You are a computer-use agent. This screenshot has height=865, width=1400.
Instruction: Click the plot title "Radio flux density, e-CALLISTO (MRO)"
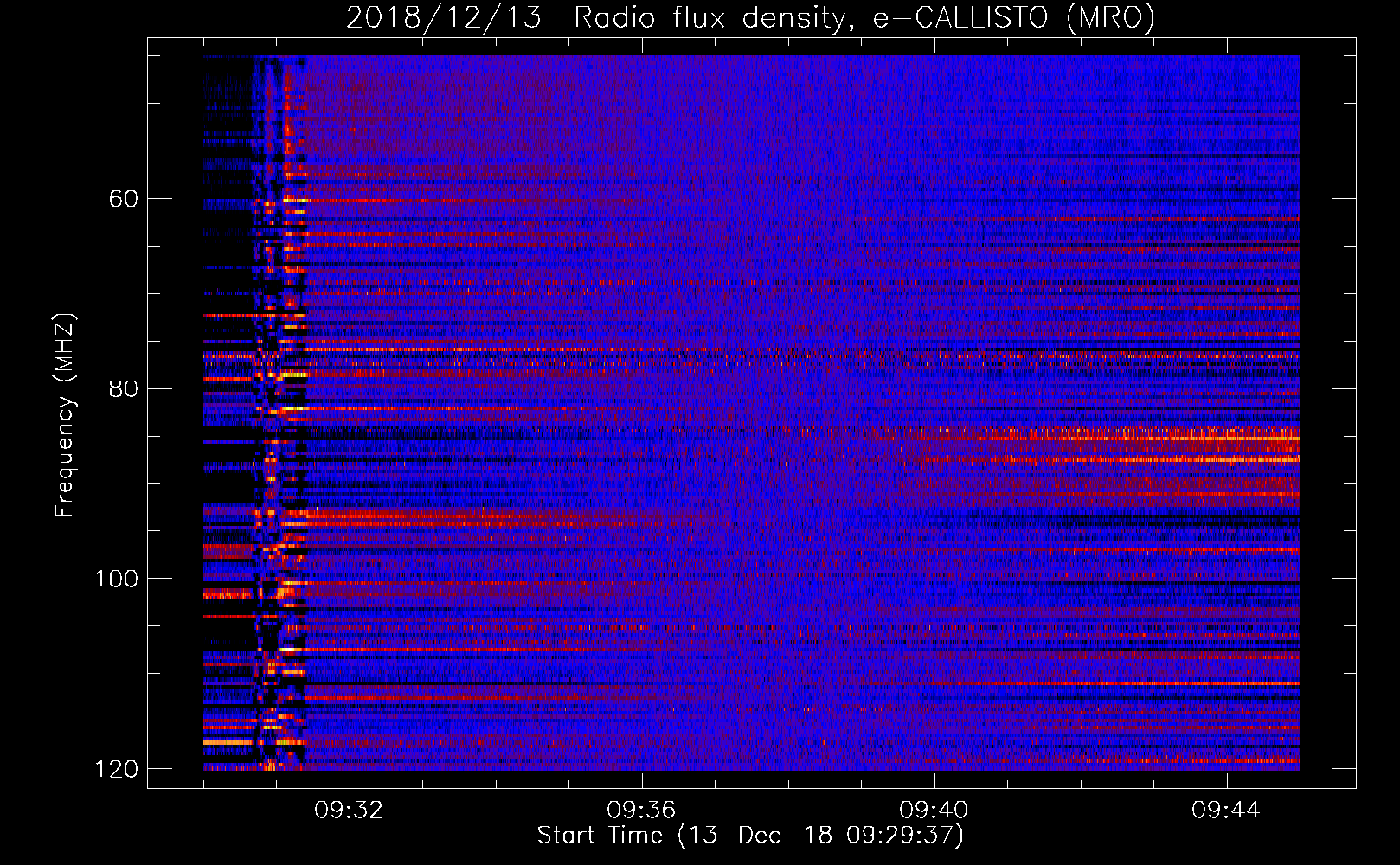[864, 18]
